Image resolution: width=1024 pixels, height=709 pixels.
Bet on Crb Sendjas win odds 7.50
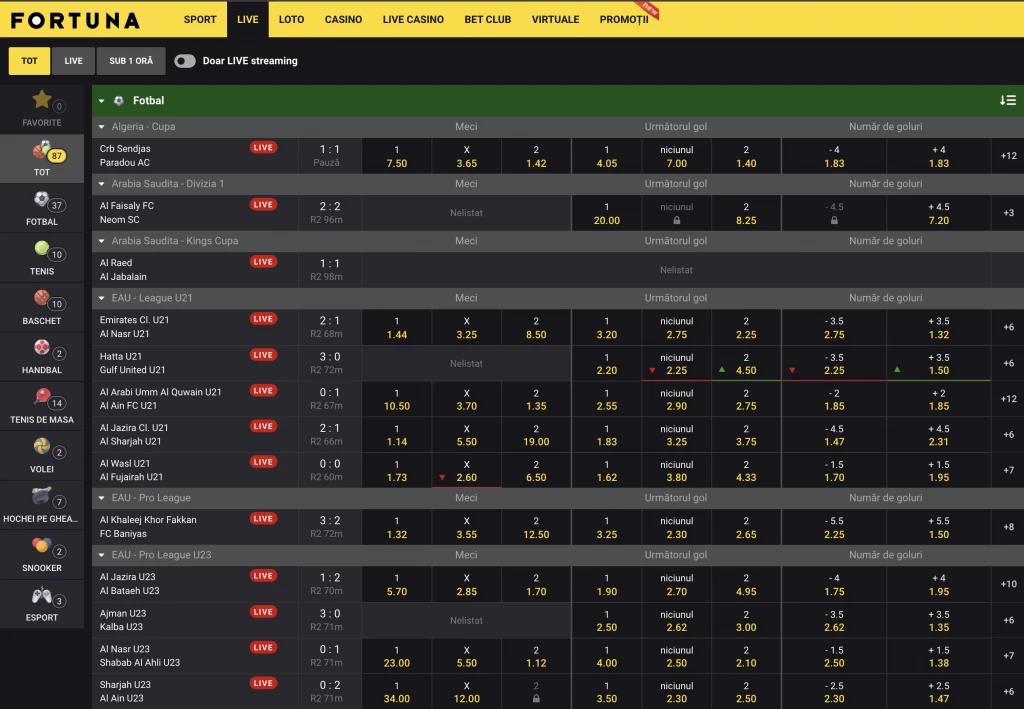click(x=397, y=156)
